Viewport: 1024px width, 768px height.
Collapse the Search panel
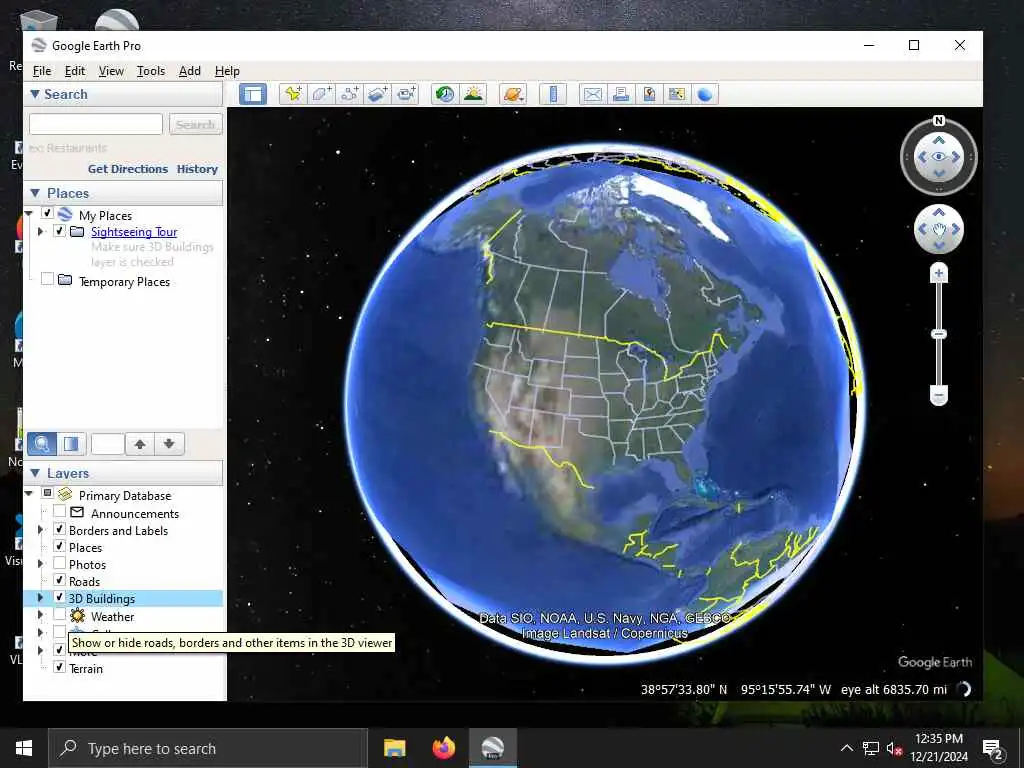point(35,94)
